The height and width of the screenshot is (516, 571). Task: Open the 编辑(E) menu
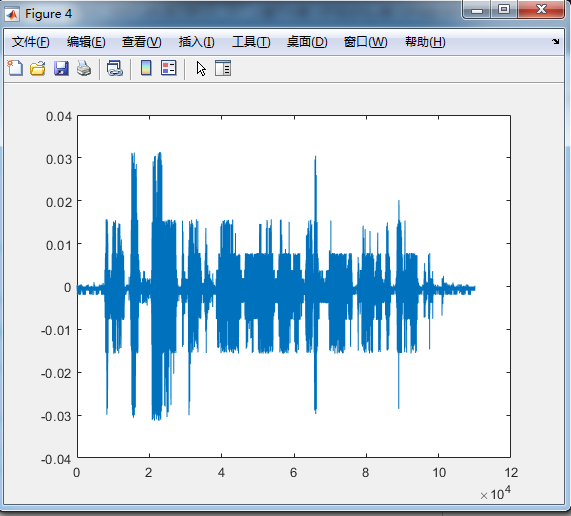(86, 42)
